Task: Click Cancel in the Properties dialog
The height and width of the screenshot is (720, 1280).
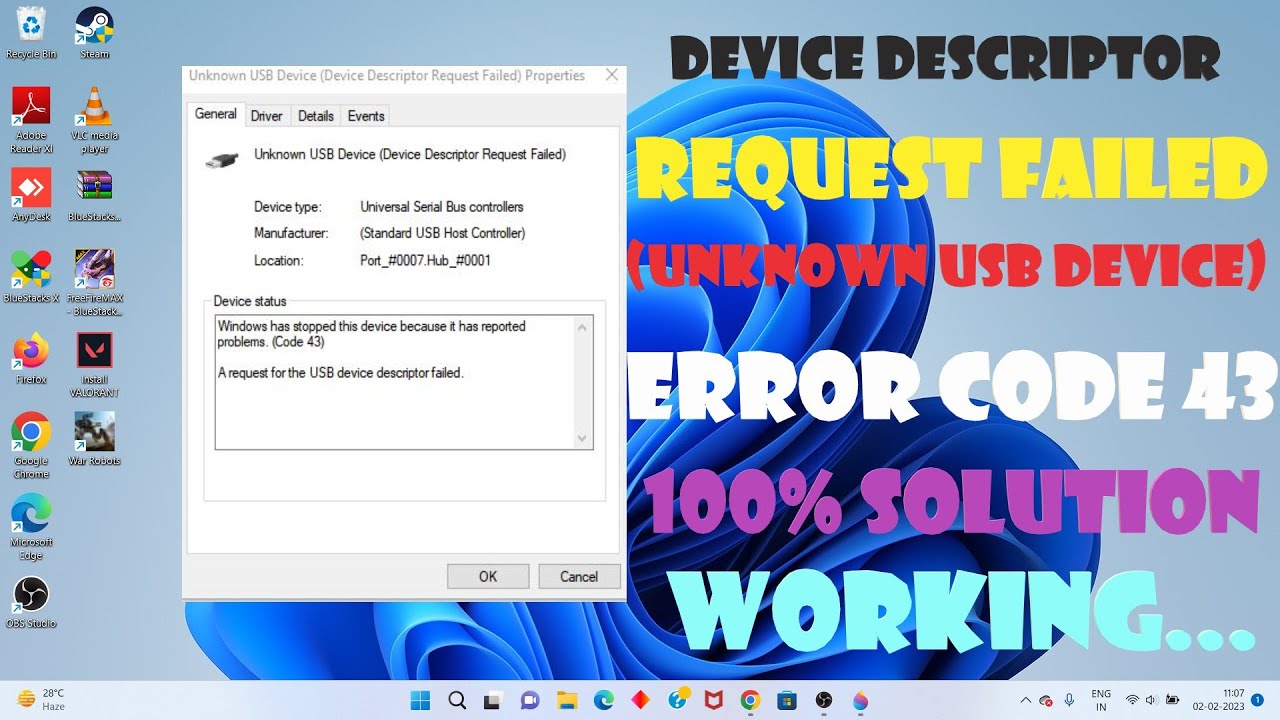Action: coord(579,576)
